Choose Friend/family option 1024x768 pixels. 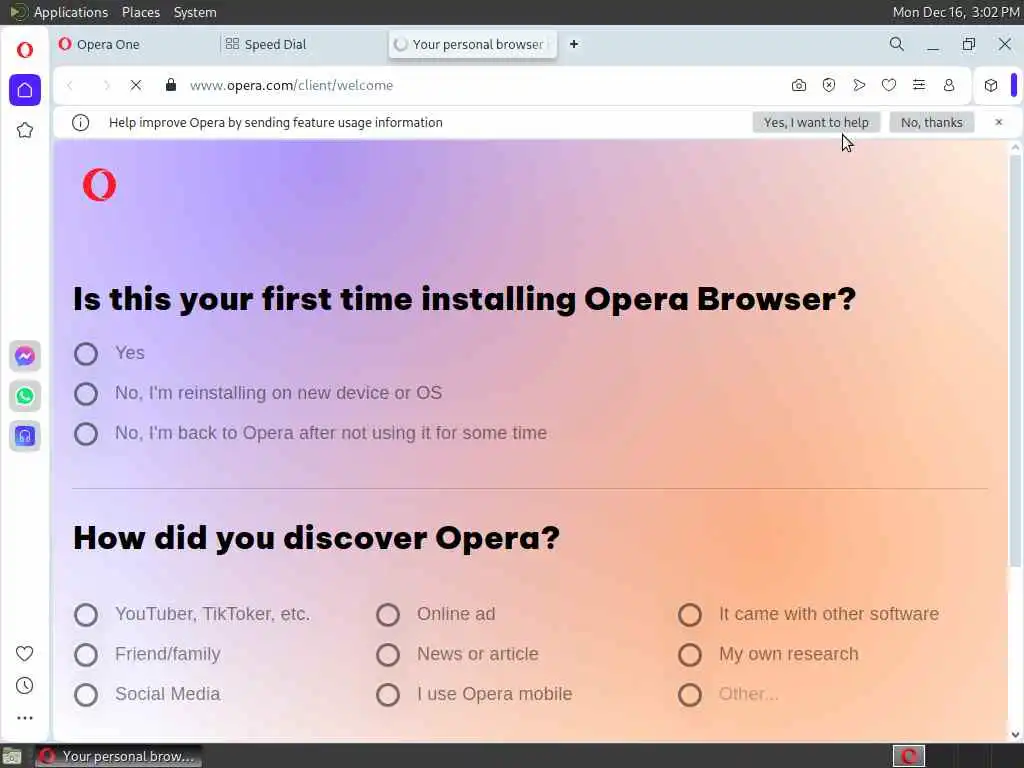click(x=86, y=654)
